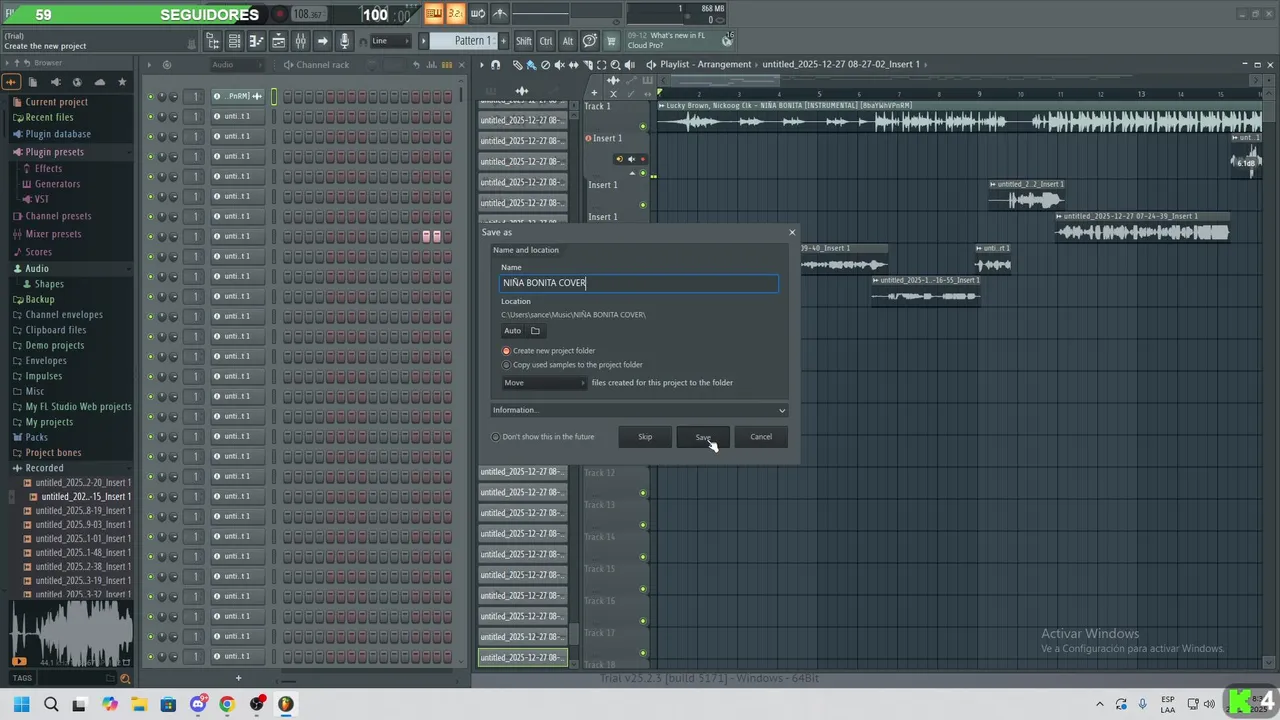
Task: Select the paint brush tool in Playlist
Action: [531, 64]
